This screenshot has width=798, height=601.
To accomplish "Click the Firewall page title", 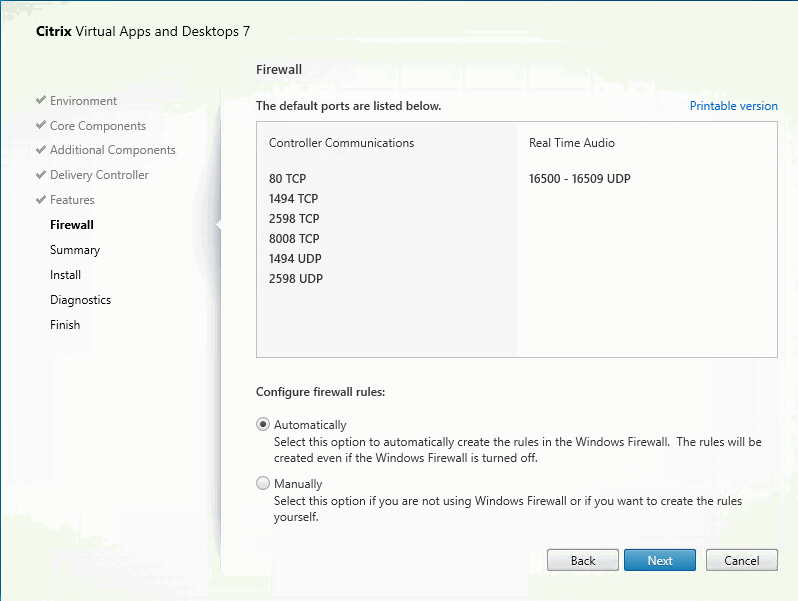I will pos(279,69).
